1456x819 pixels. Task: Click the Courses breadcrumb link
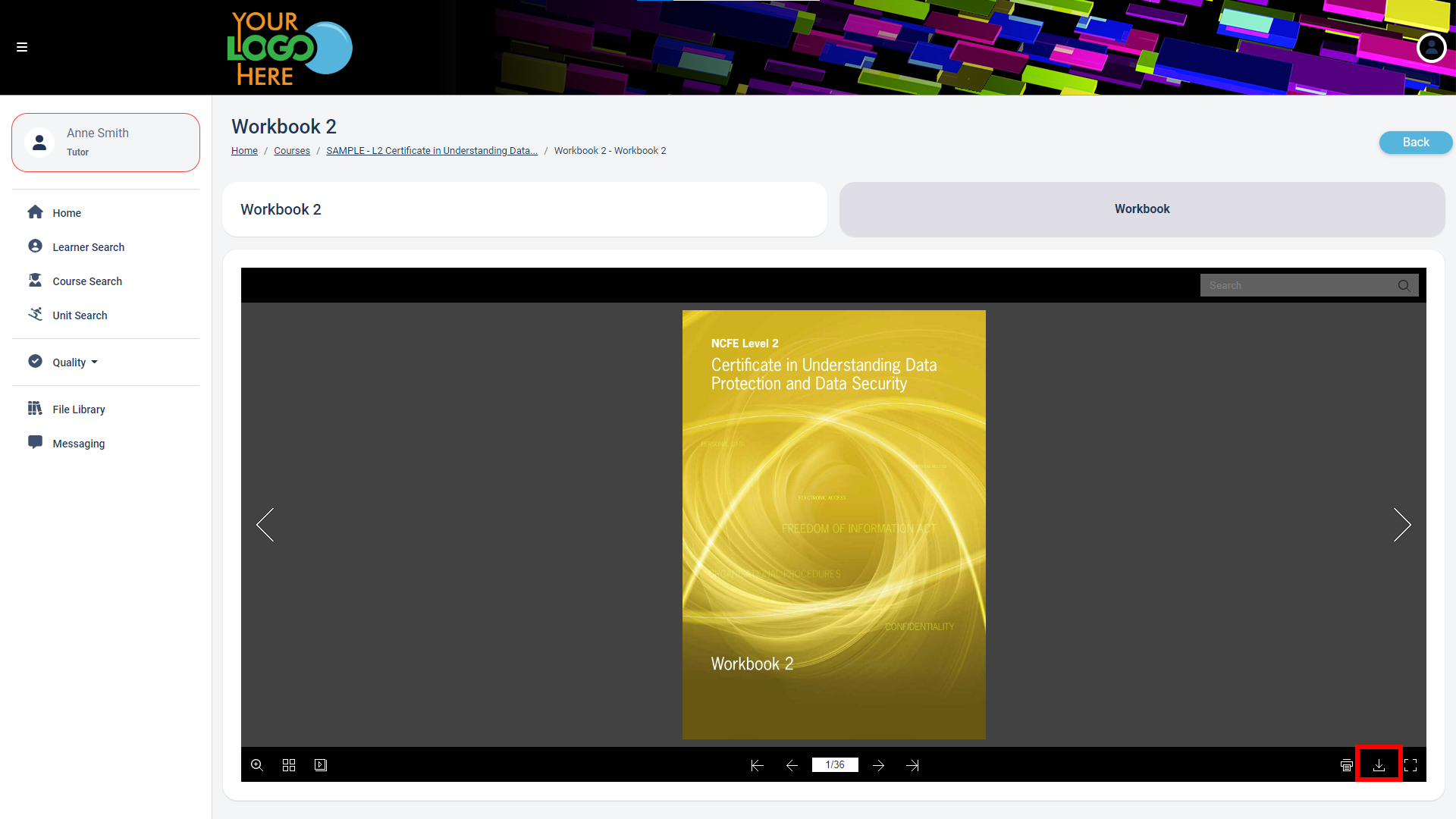(292, 151)
